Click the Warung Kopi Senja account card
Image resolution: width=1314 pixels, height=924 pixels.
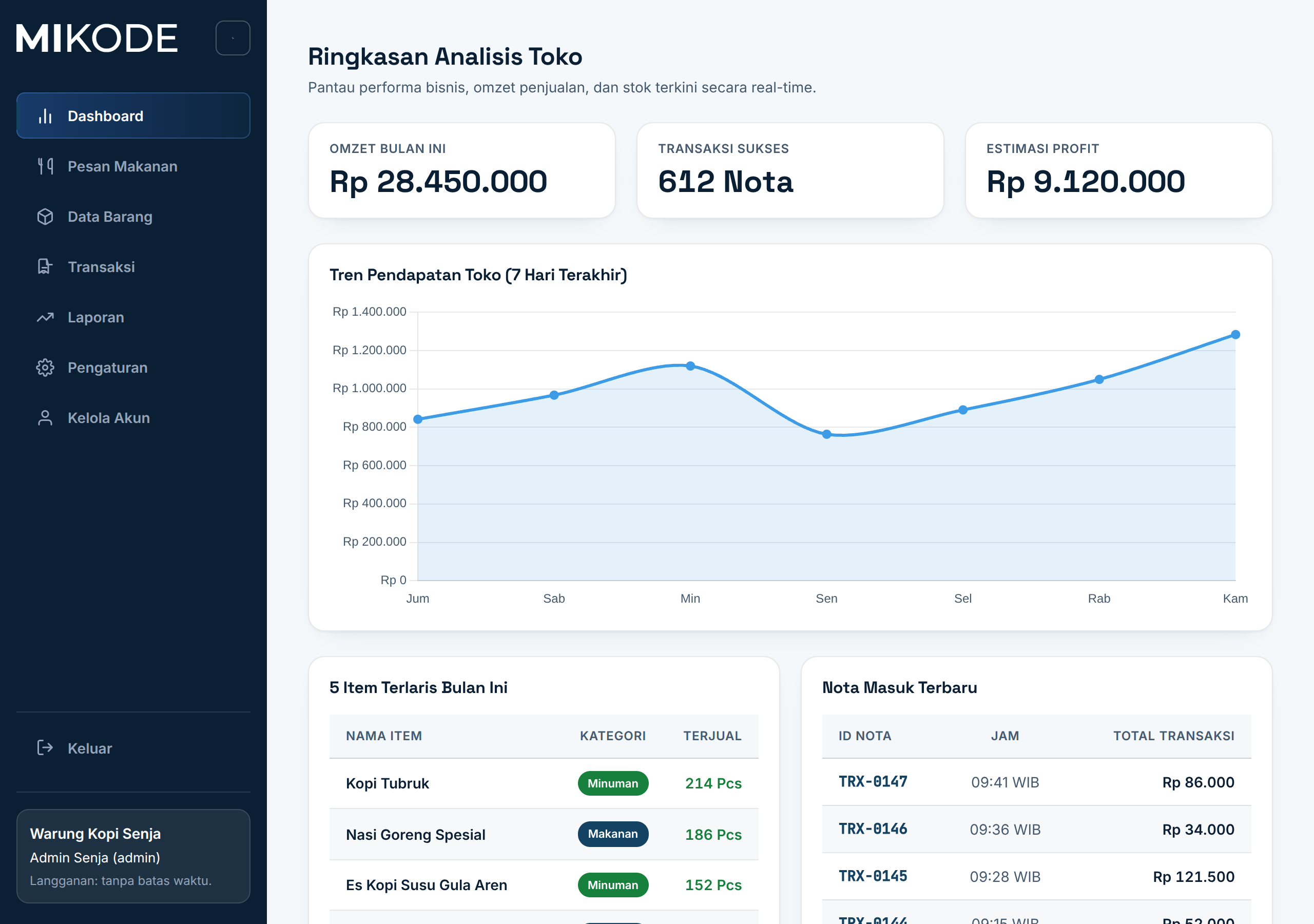[x=133, y=856]
